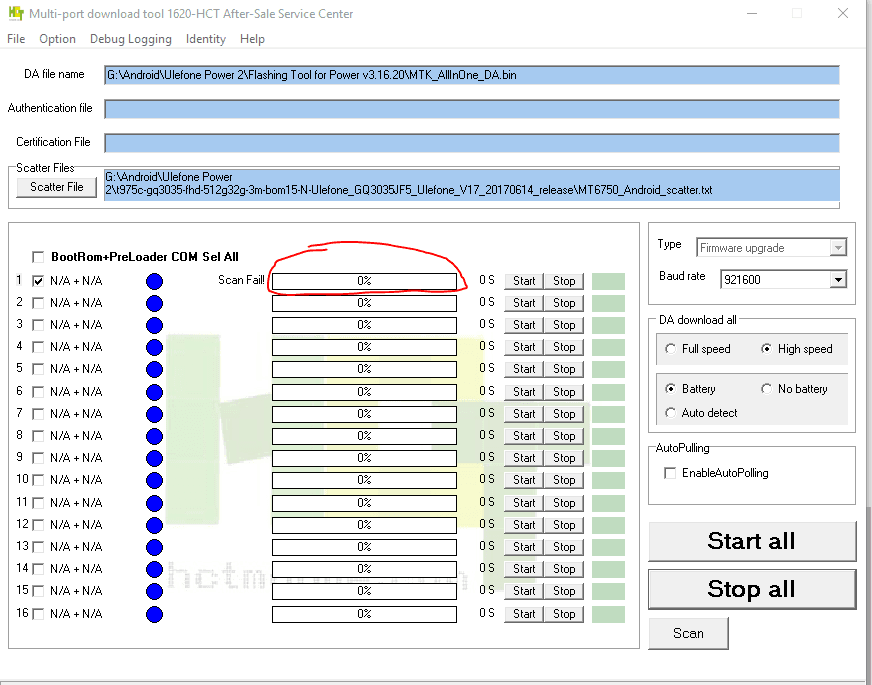Click Start for port 15

(x=524, y=591)
